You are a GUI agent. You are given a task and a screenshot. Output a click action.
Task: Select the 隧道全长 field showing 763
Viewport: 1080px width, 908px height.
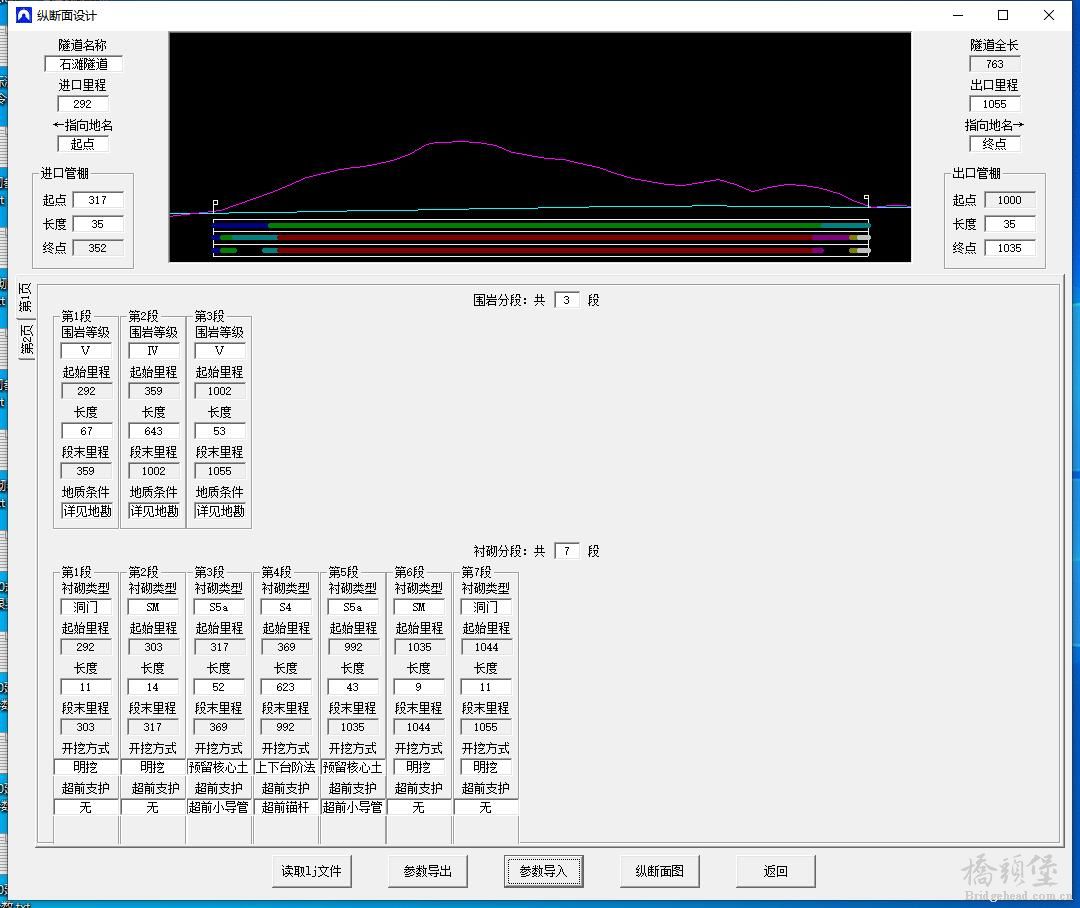[x=995, y=64]
